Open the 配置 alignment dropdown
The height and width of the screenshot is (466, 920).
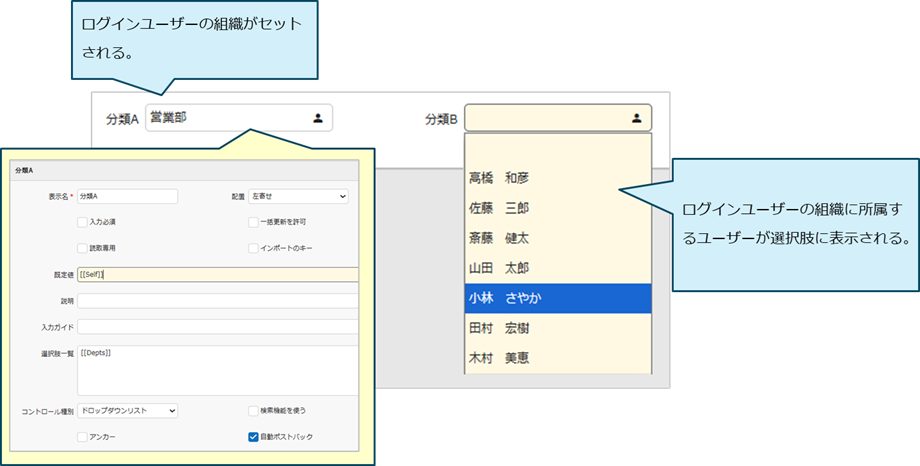pos(297,197)
